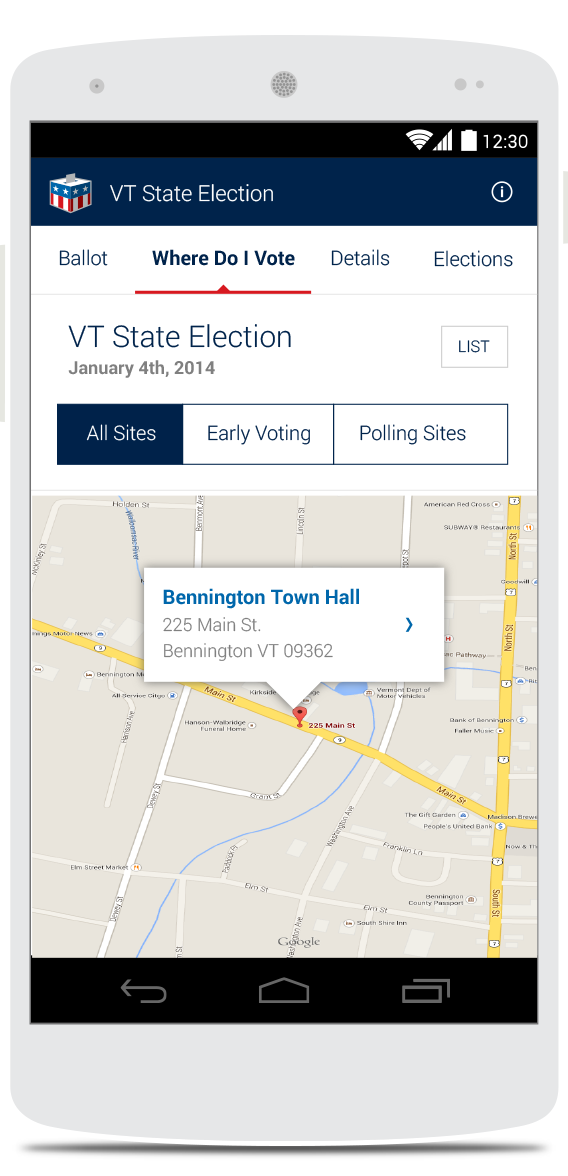Tap the Android home navigation icon
This screenshot has height=1176, width=568.
click(284, 991)
